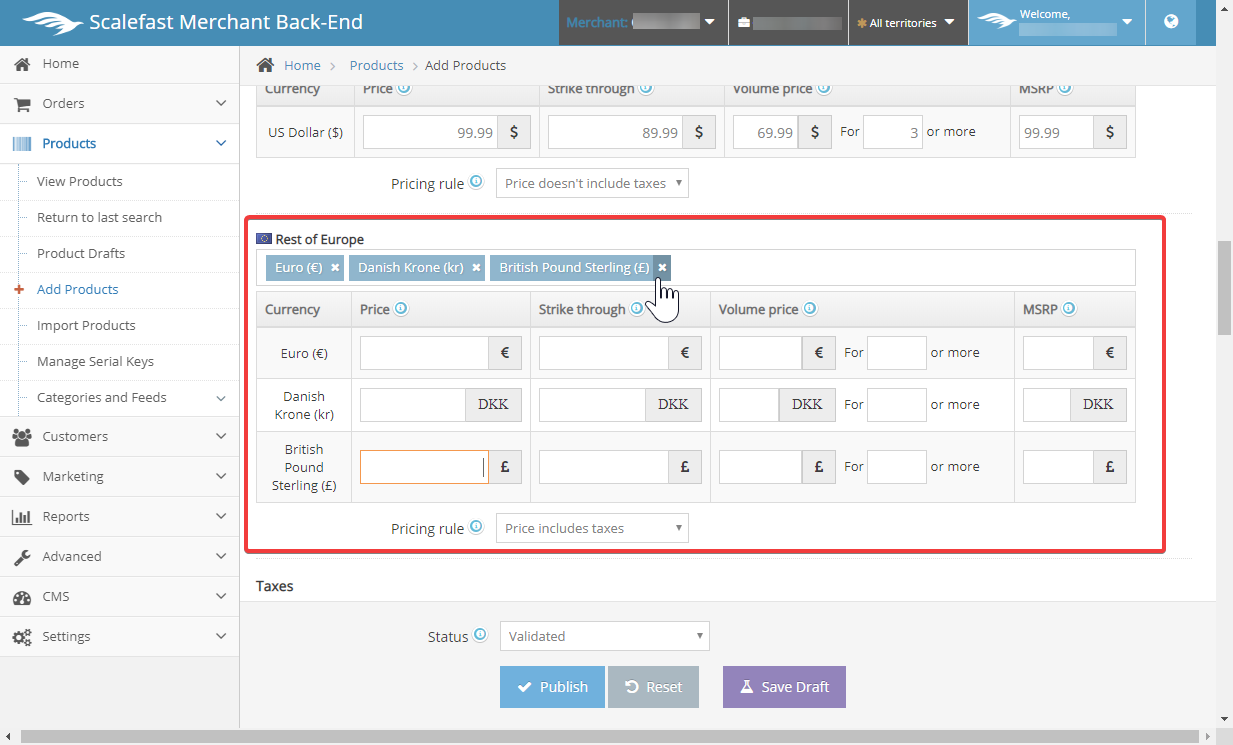
Task: Click the Publish button
Action: [x=552, y=687]
